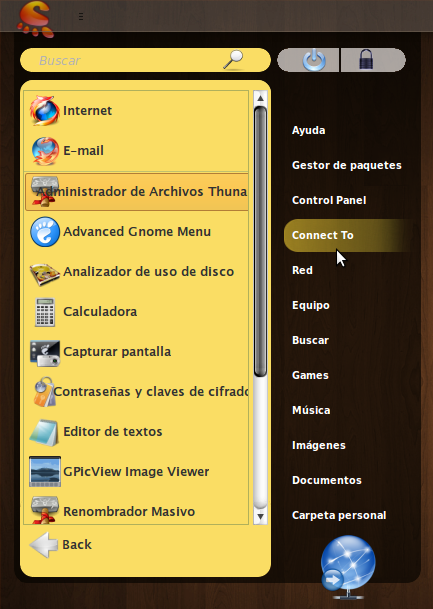Click the padlock lock screen icon
The height and width of the screenshot is (609, 433).
coord(366,60)
